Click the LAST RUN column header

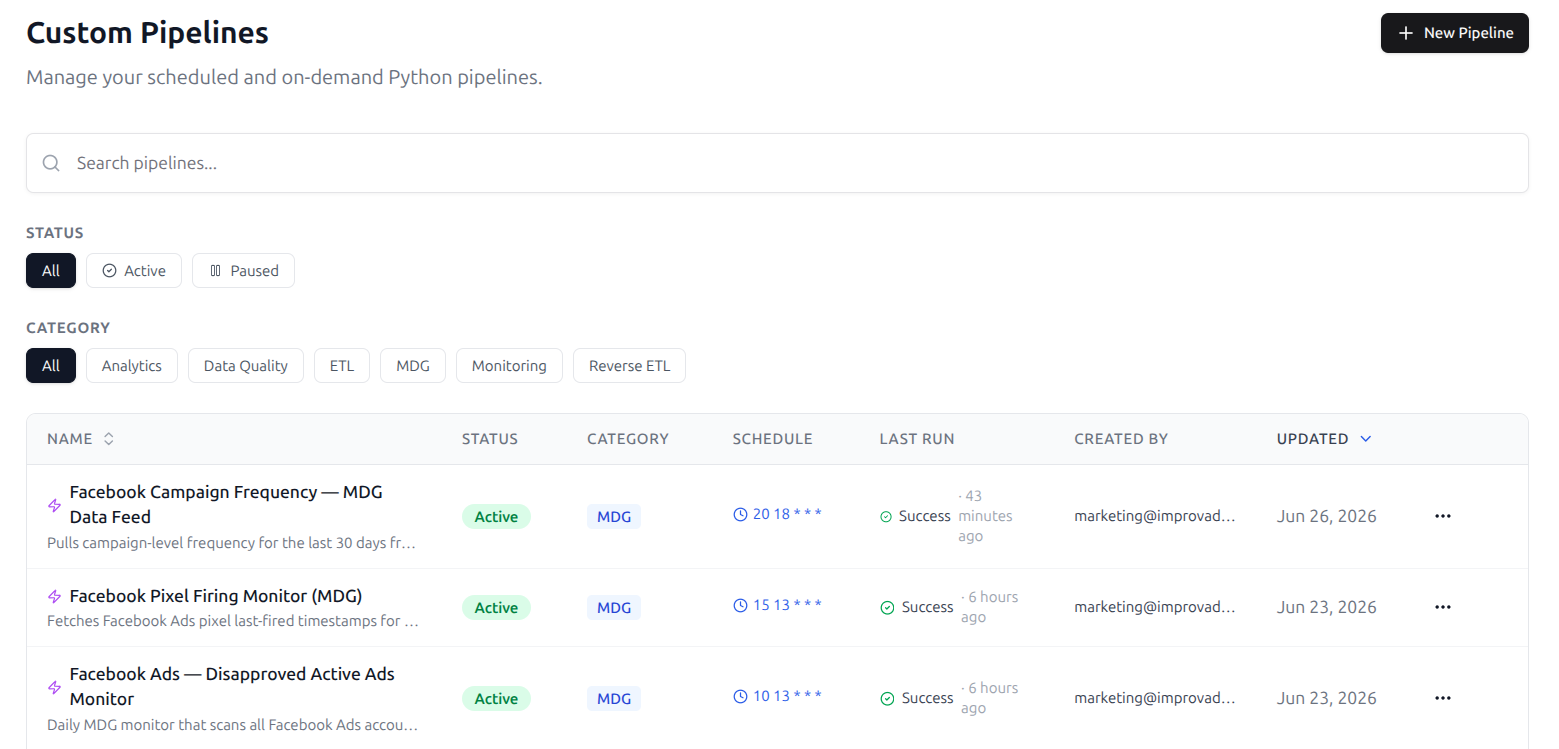[917, 439]
